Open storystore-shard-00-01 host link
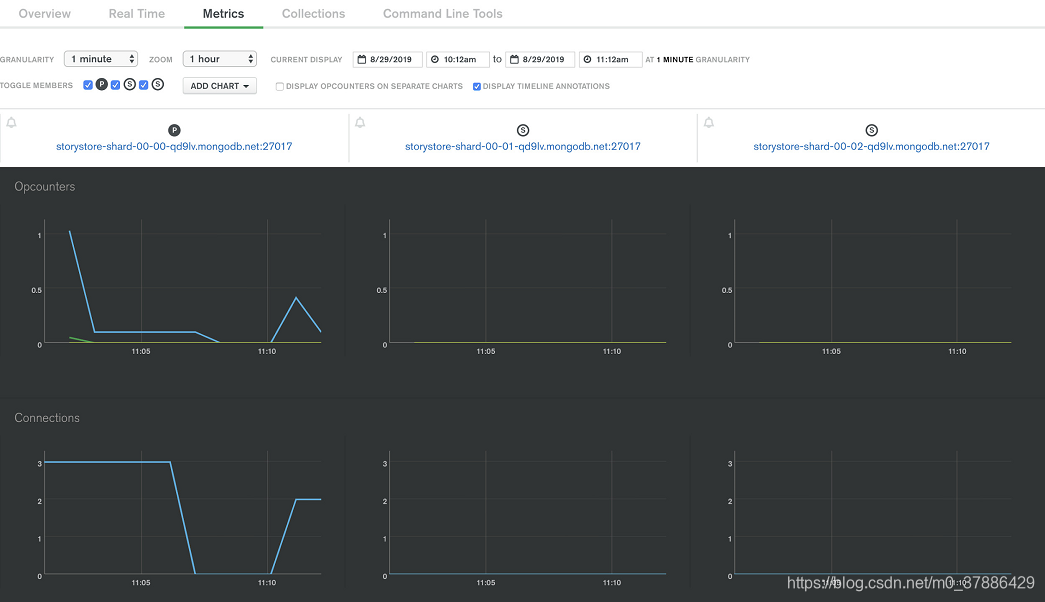The width and height of the screenshot is (1045, 602). [522, 146]
